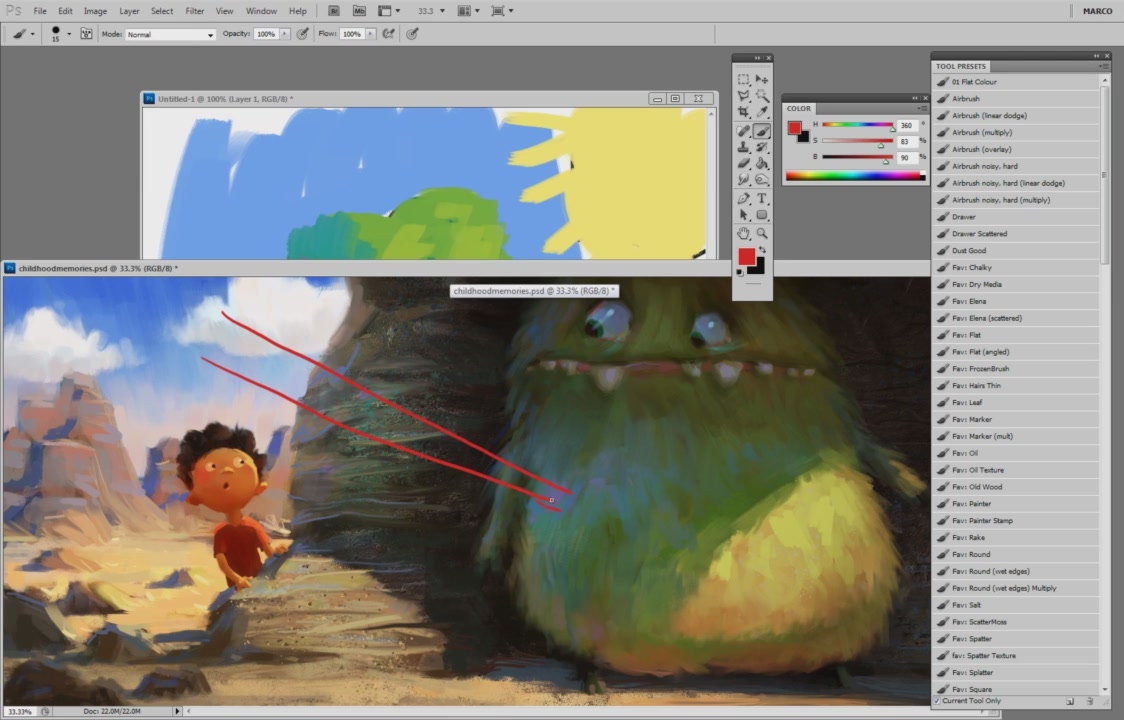Click the Opacity value field
Screen dimensions: 1124x720
(266, 34)
